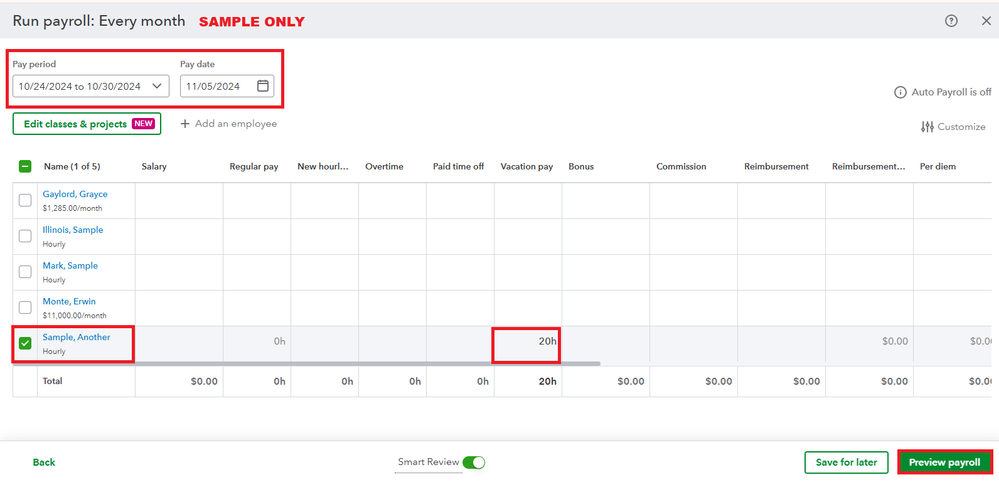Click the Customize sliders icon
Viewport: 999px width, 482px height.
(x=927, y=127)
